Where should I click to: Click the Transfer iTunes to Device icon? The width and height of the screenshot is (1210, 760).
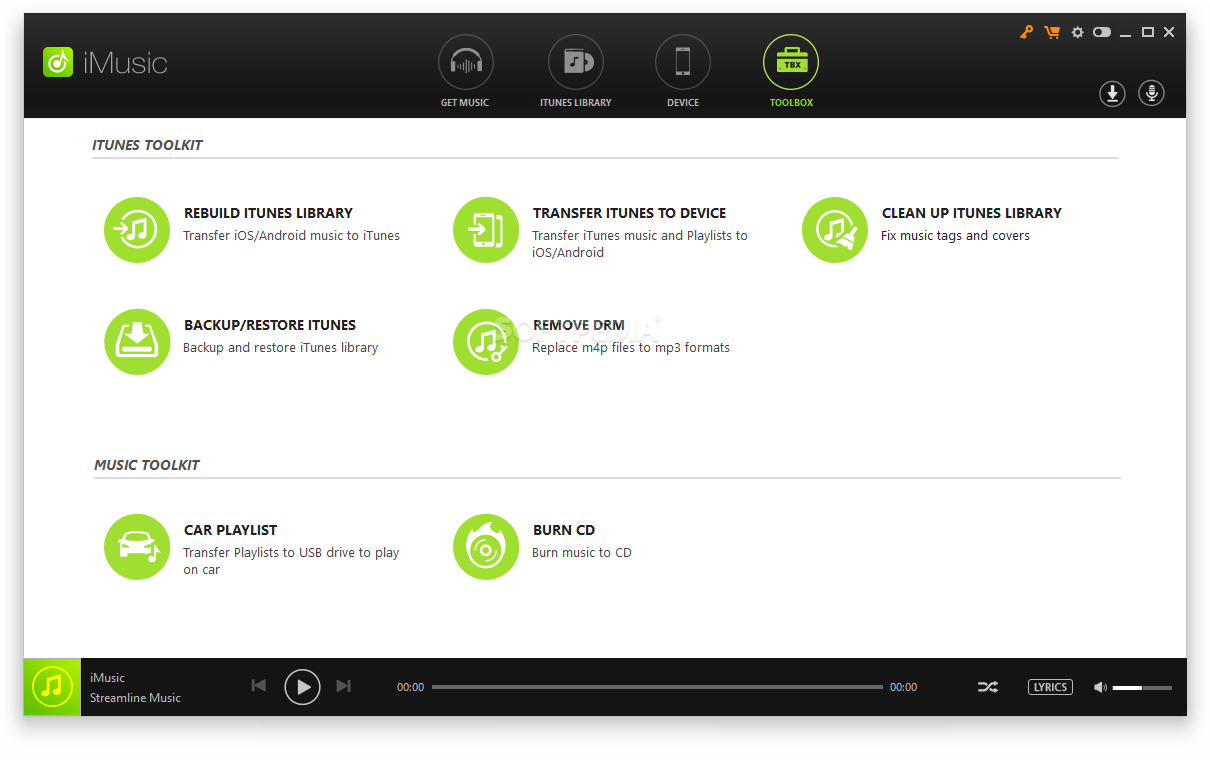486,230
